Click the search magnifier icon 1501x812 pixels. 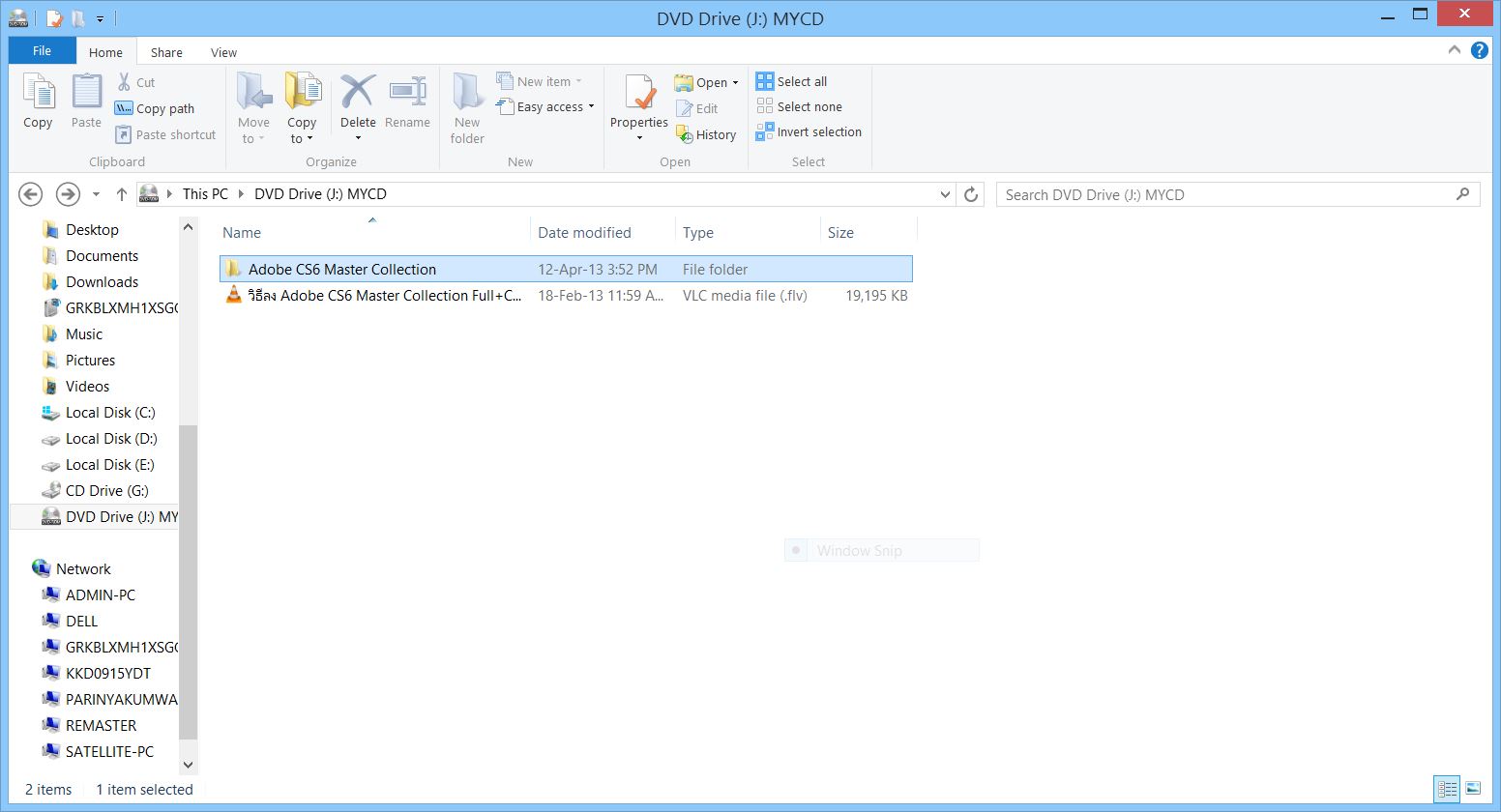[1462, 194]
